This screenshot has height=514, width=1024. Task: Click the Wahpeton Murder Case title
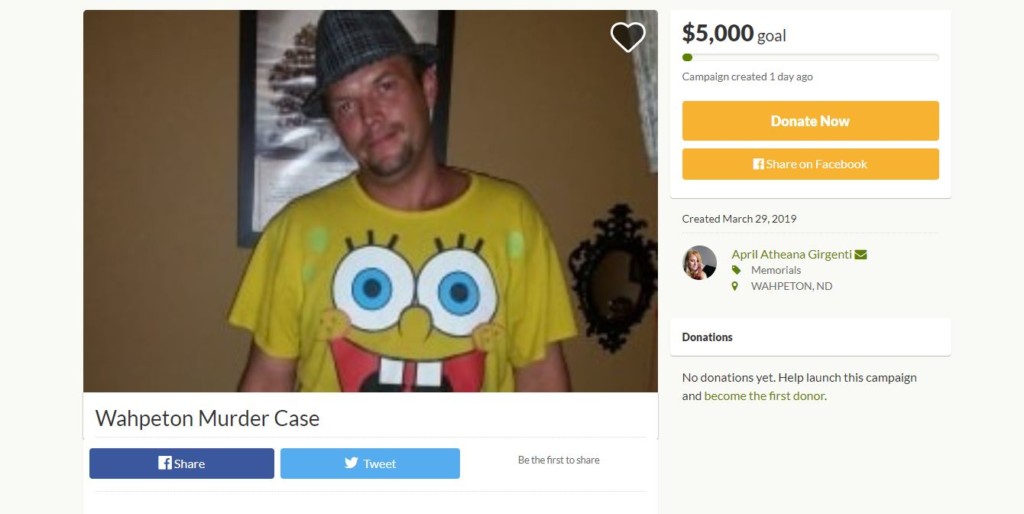pyautogui.click(x=208, y=418)
